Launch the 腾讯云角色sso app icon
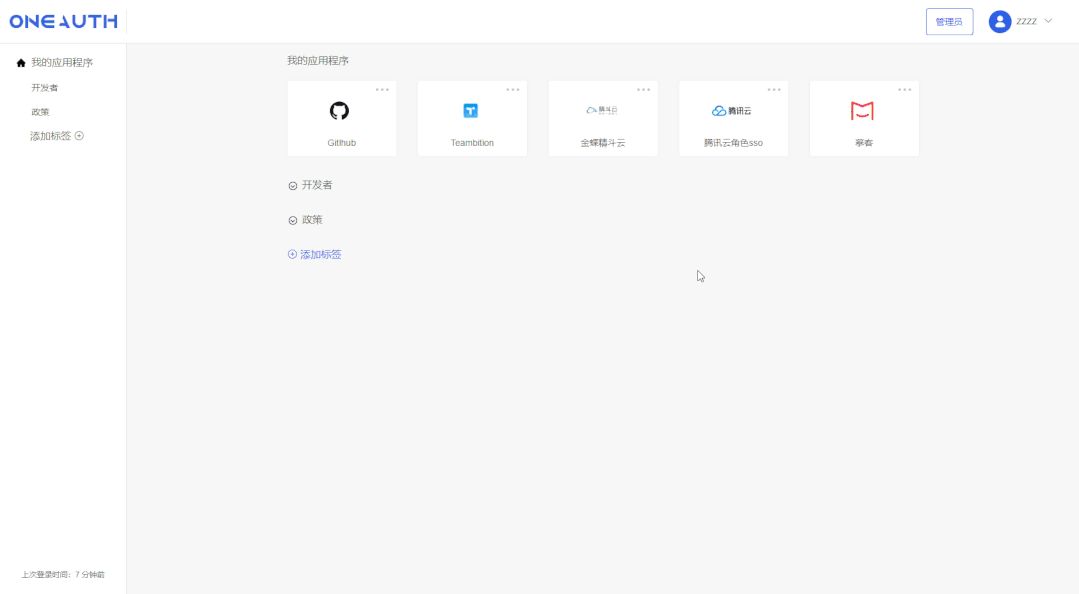This screenshot has width=1079, height=594. pyautogui.click(x=731, y=111)
